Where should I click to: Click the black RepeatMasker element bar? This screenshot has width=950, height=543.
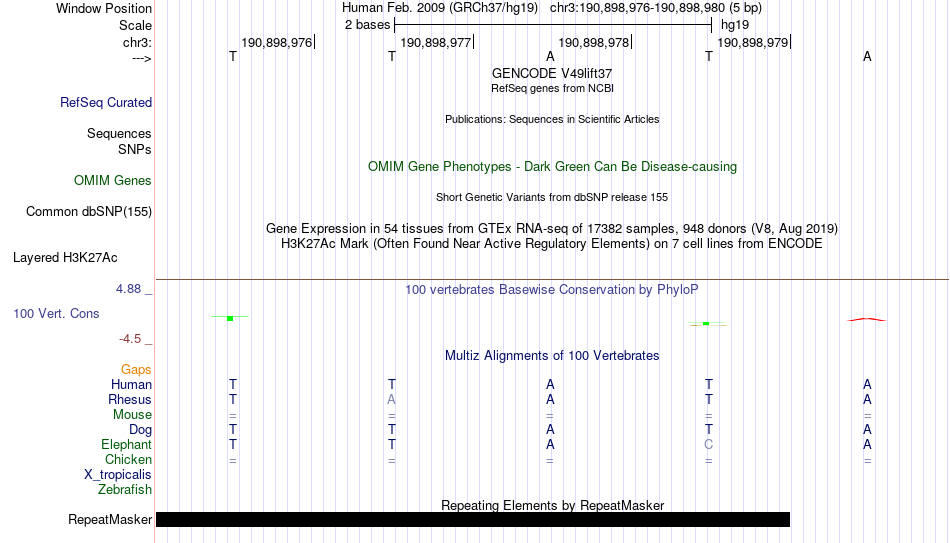tap(473, 519)
